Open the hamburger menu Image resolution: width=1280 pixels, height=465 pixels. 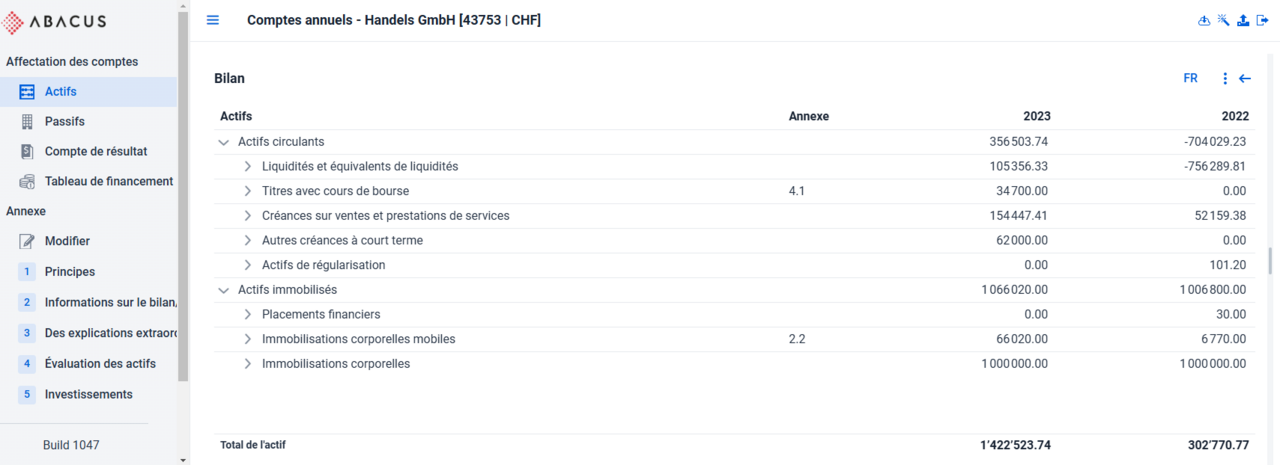point(213,20)
